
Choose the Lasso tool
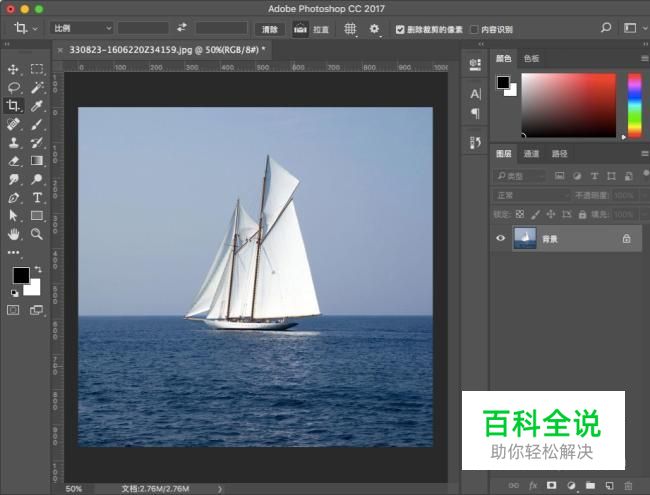click(13, 87)
